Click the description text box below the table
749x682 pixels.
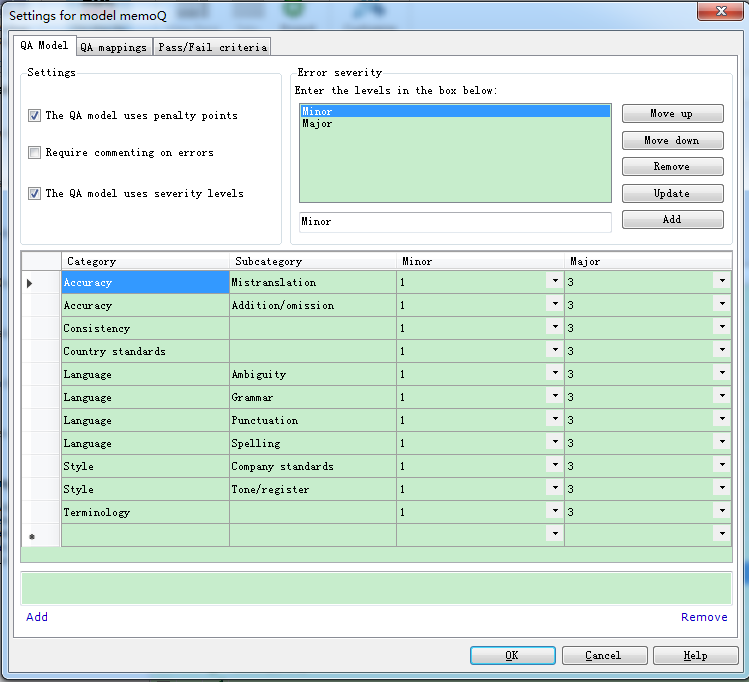pos(376,589)
